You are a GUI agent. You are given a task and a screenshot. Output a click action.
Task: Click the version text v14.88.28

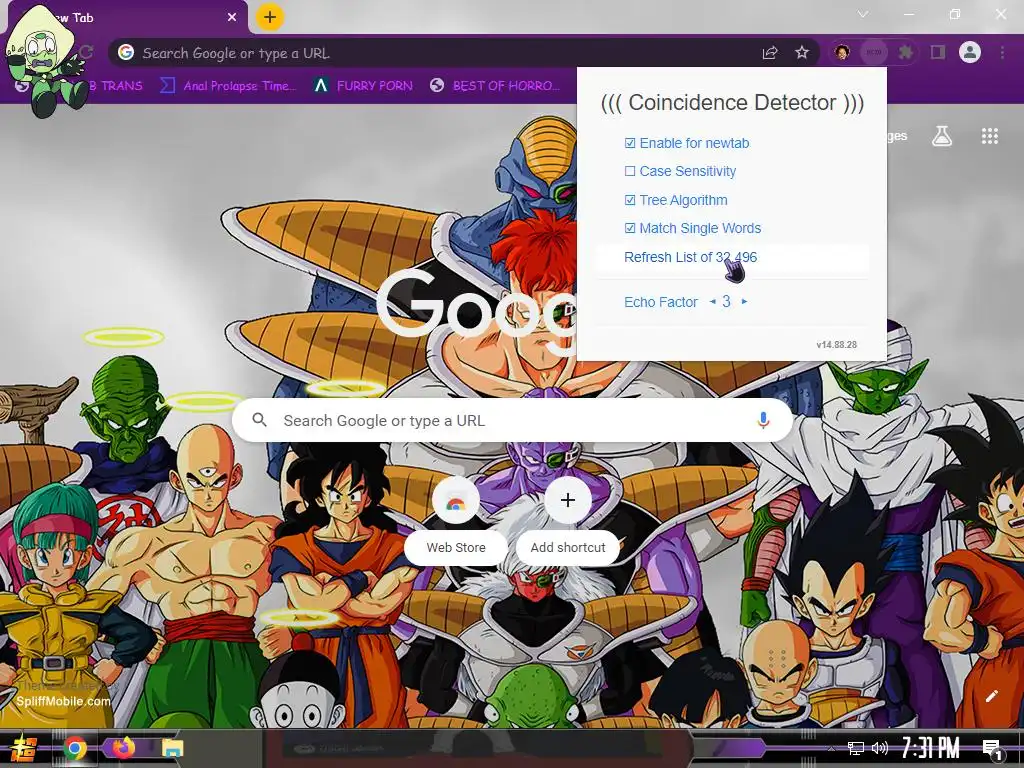[x=837, y=345]
